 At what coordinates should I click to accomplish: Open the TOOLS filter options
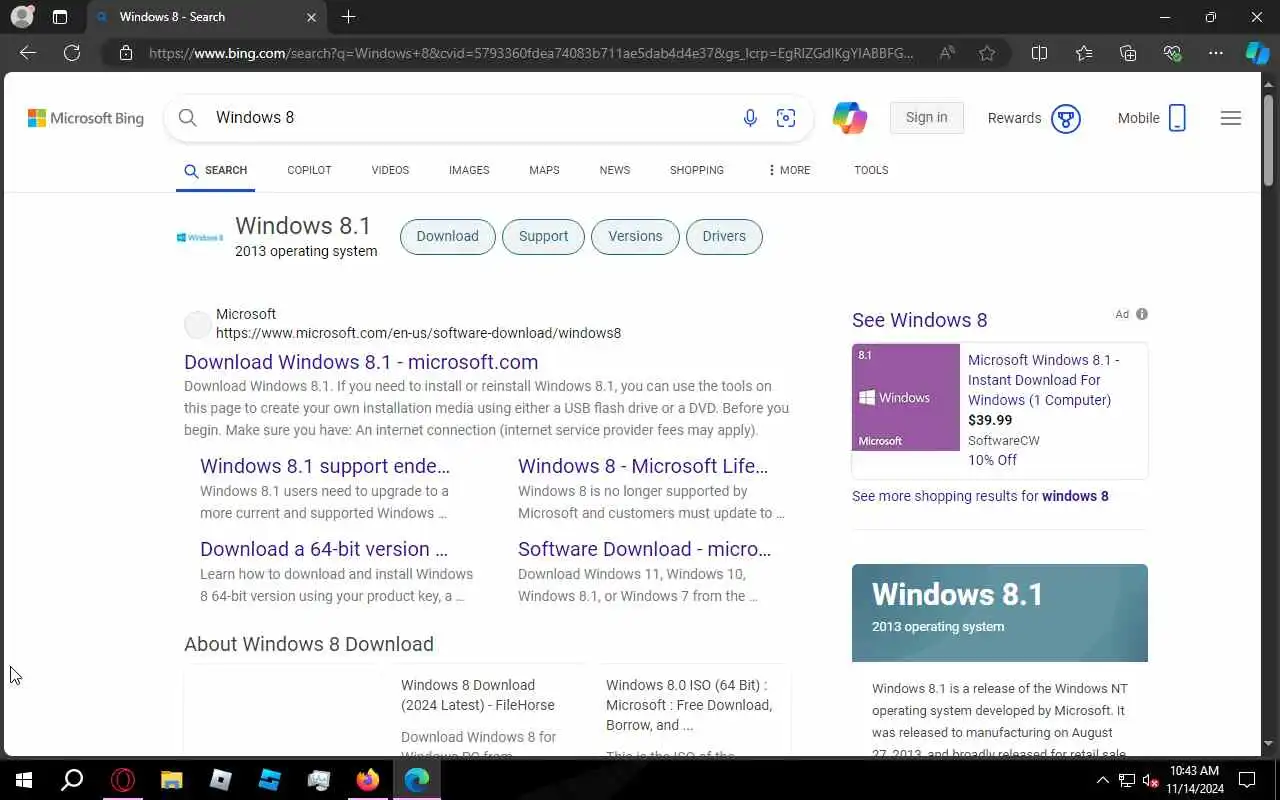coord(871,170)
